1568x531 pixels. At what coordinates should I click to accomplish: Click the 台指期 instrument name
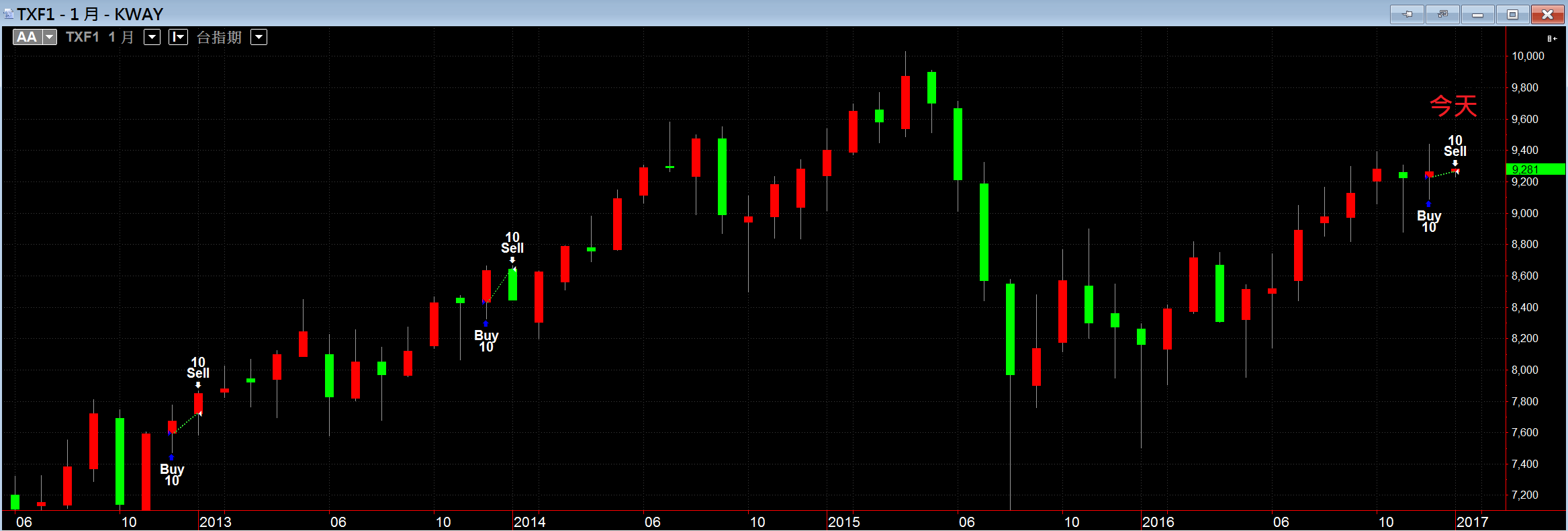tap(219, 37)
